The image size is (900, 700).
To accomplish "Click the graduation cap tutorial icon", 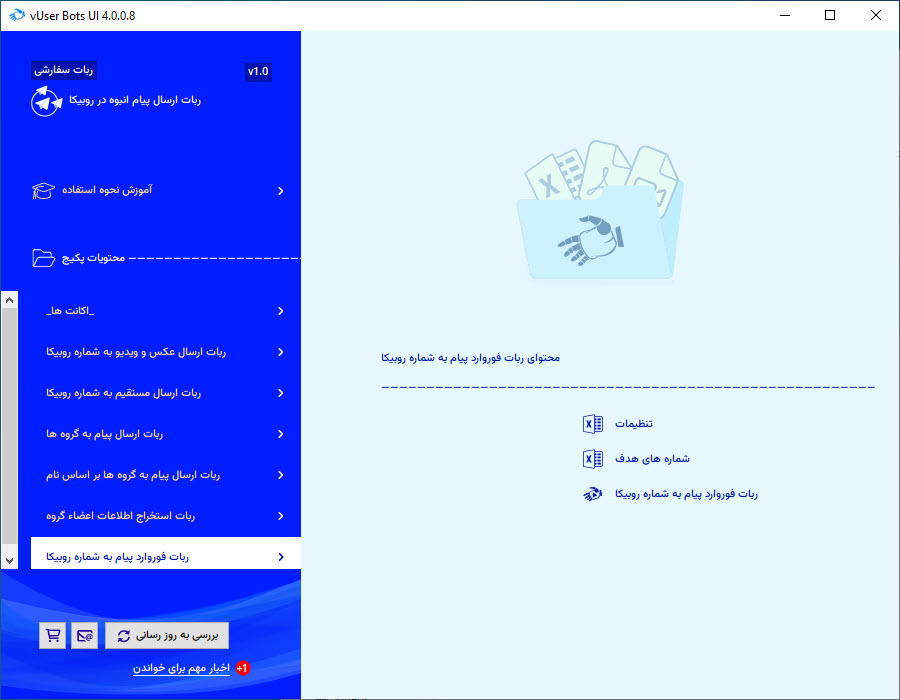I will coord(44,190).
